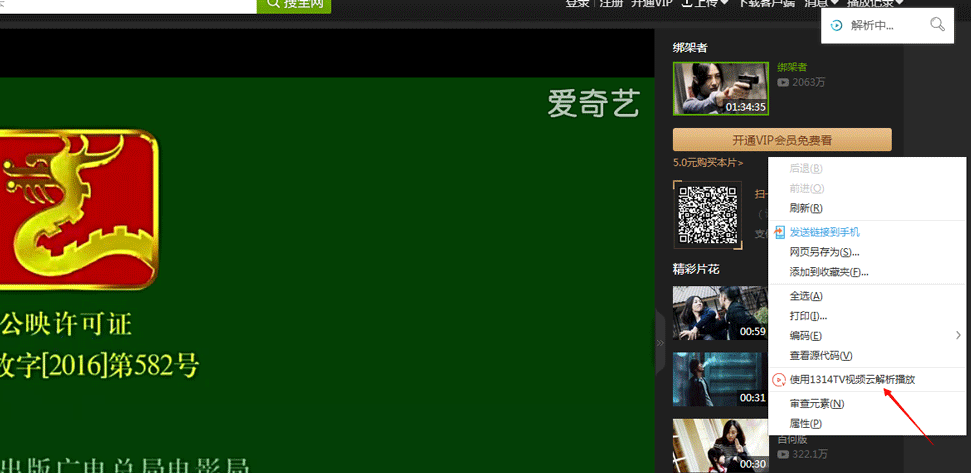This screenshot has width=971, height=473.
Task: Click the 精彩片花 section heading
Action: (x=696, y=269)
